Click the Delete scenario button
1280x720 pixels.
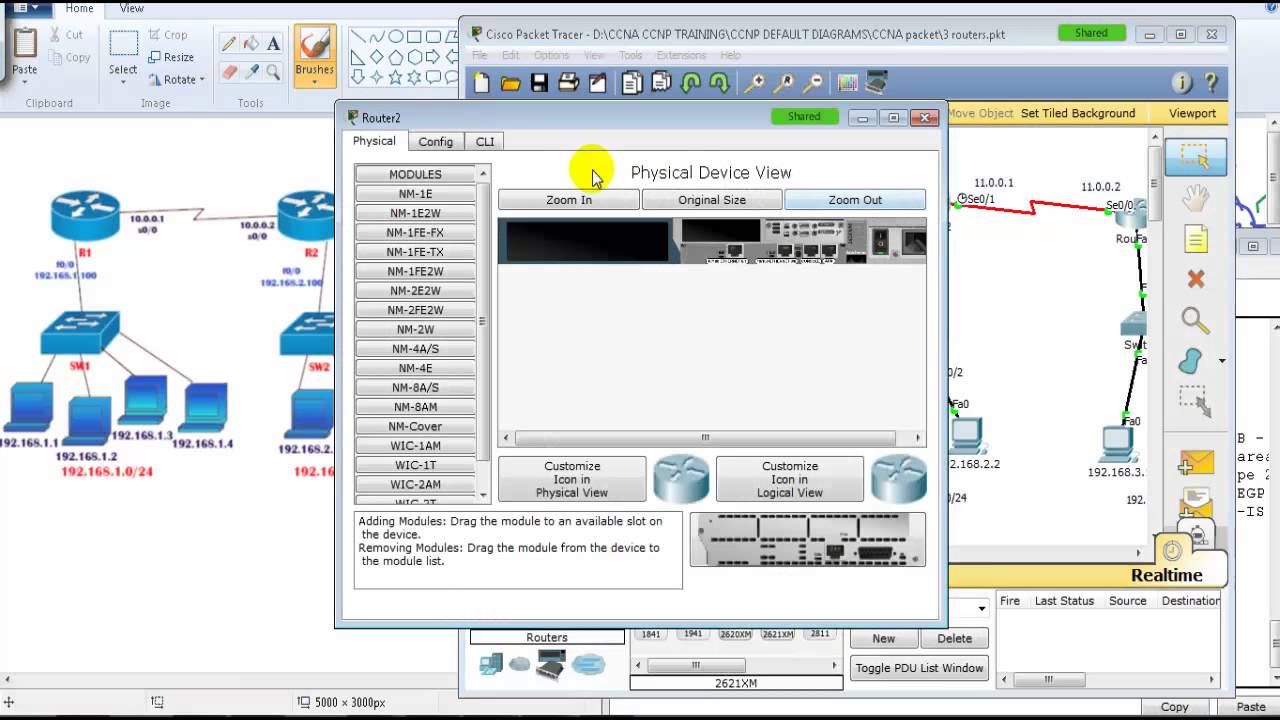[954, 638]
